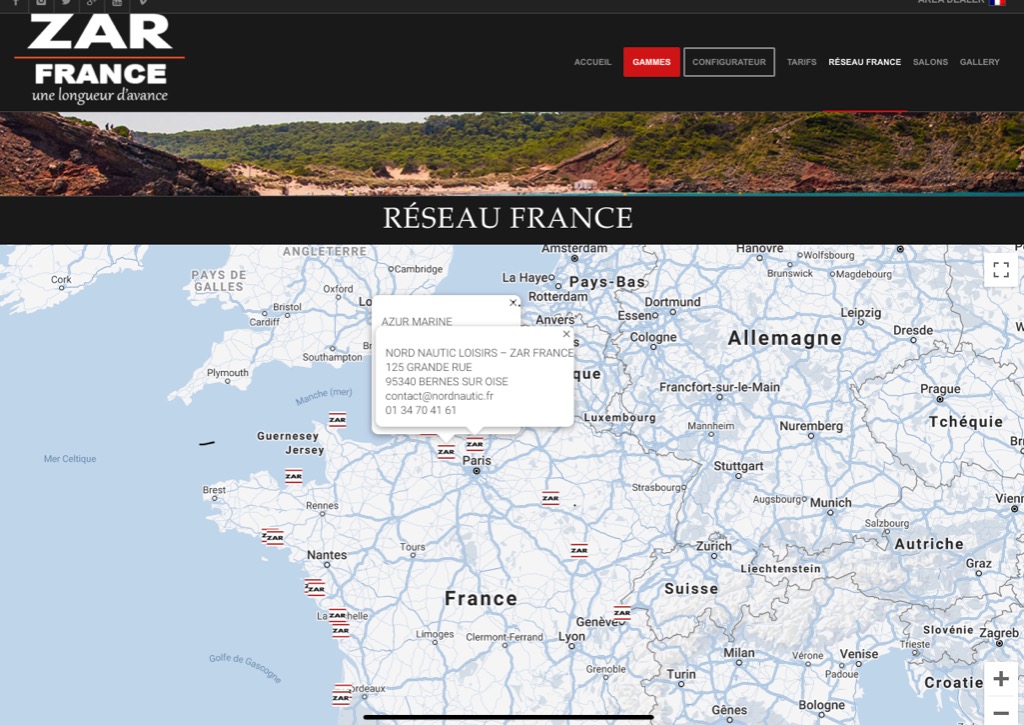The height and width of the screenshot is (725, 1024).
Task: Zoom in on the map
Action: click(1000, 679)
